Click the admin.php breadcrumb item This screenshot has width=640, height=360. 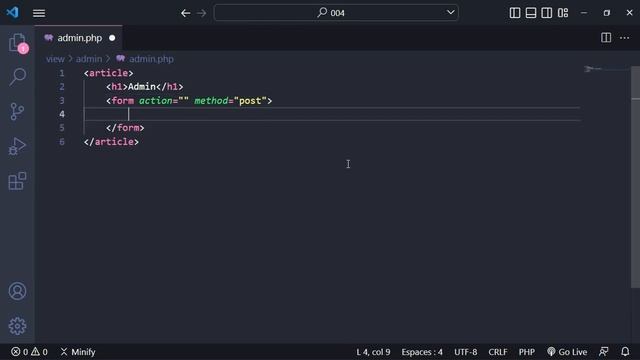[x=151, y=59]
